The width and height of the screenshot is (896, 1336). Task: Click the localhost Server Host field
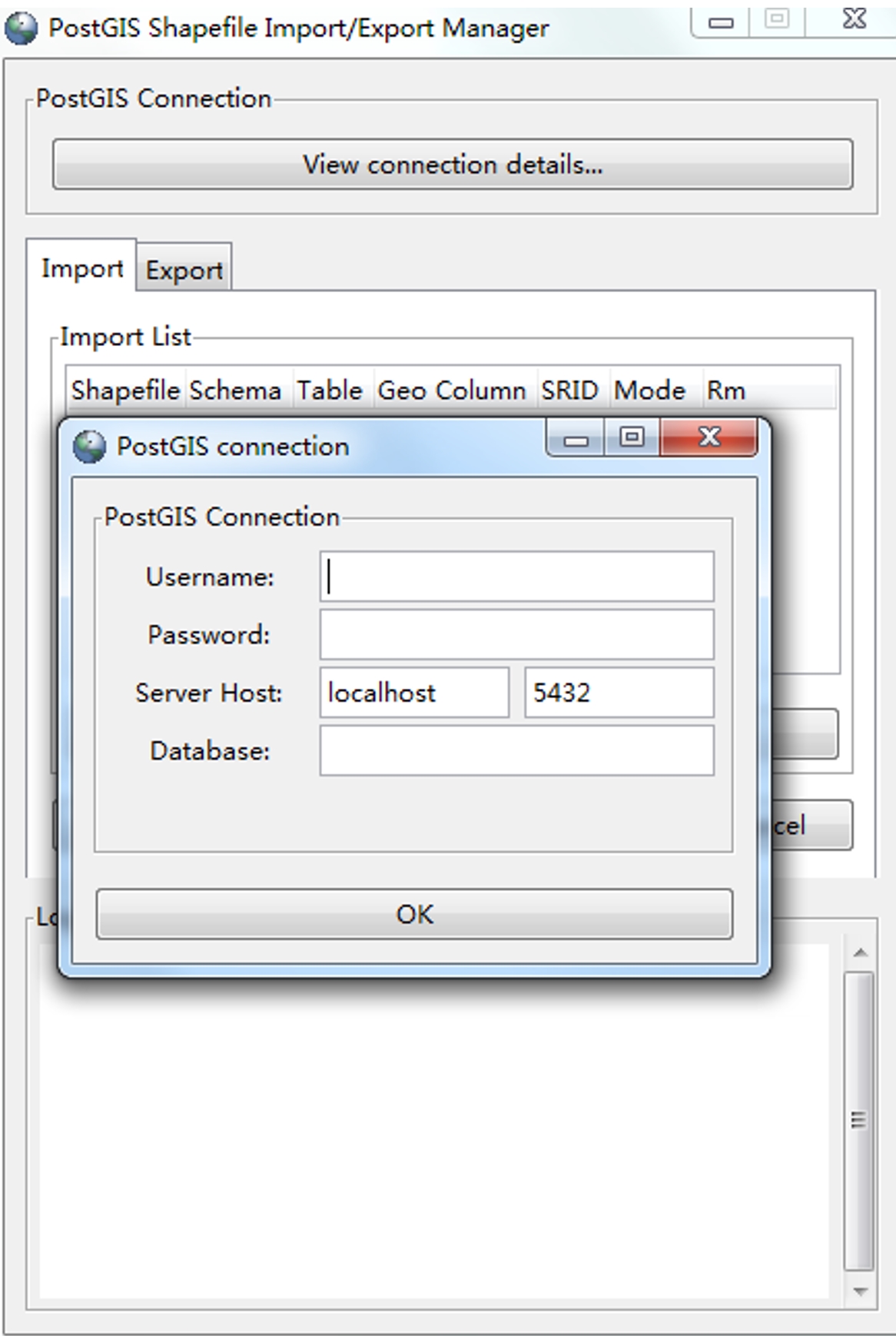click(x=414, y=693)
